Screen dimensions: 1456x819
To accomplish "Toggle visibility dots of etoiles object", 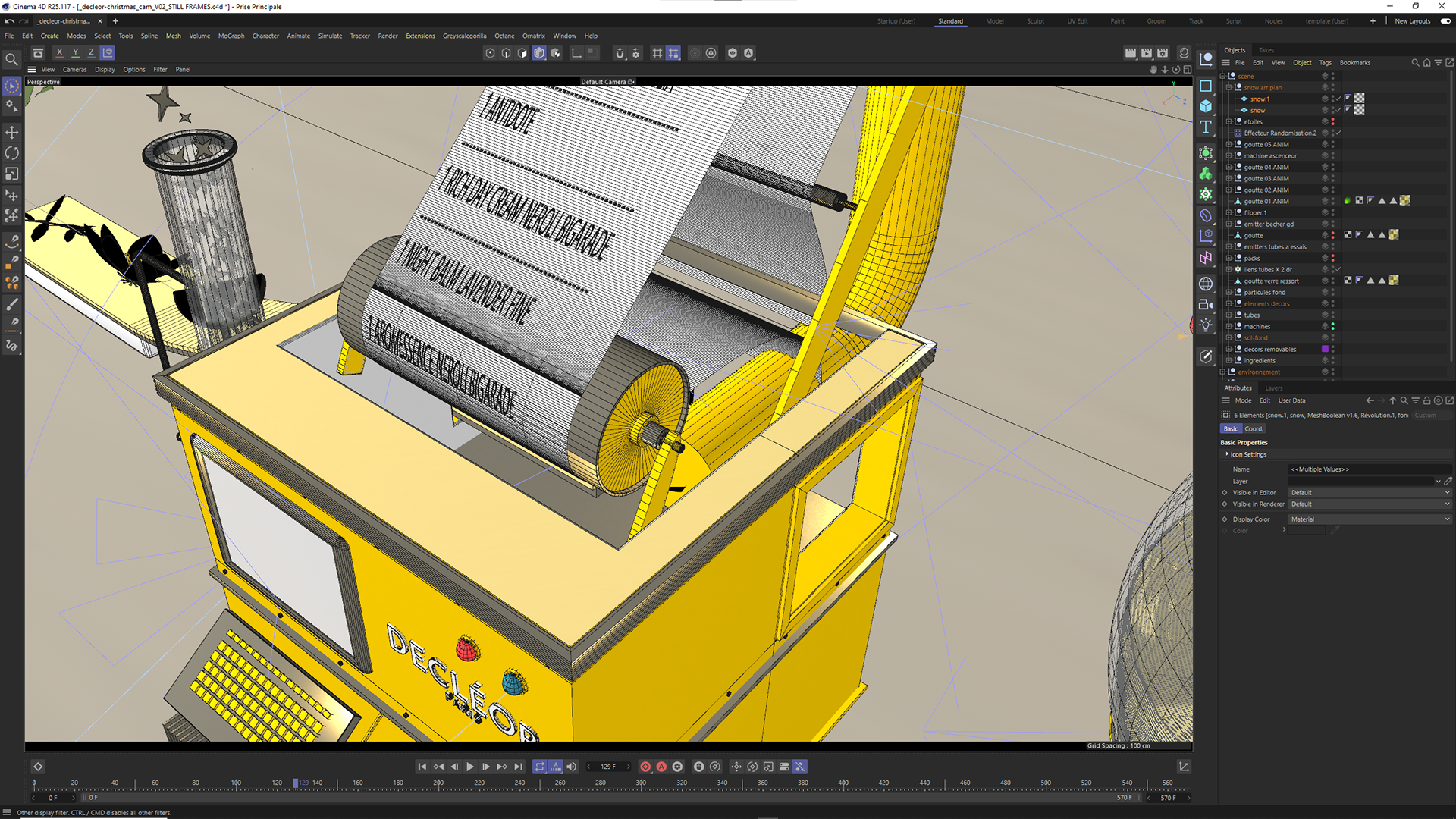I will click(x=1332, y=121).
